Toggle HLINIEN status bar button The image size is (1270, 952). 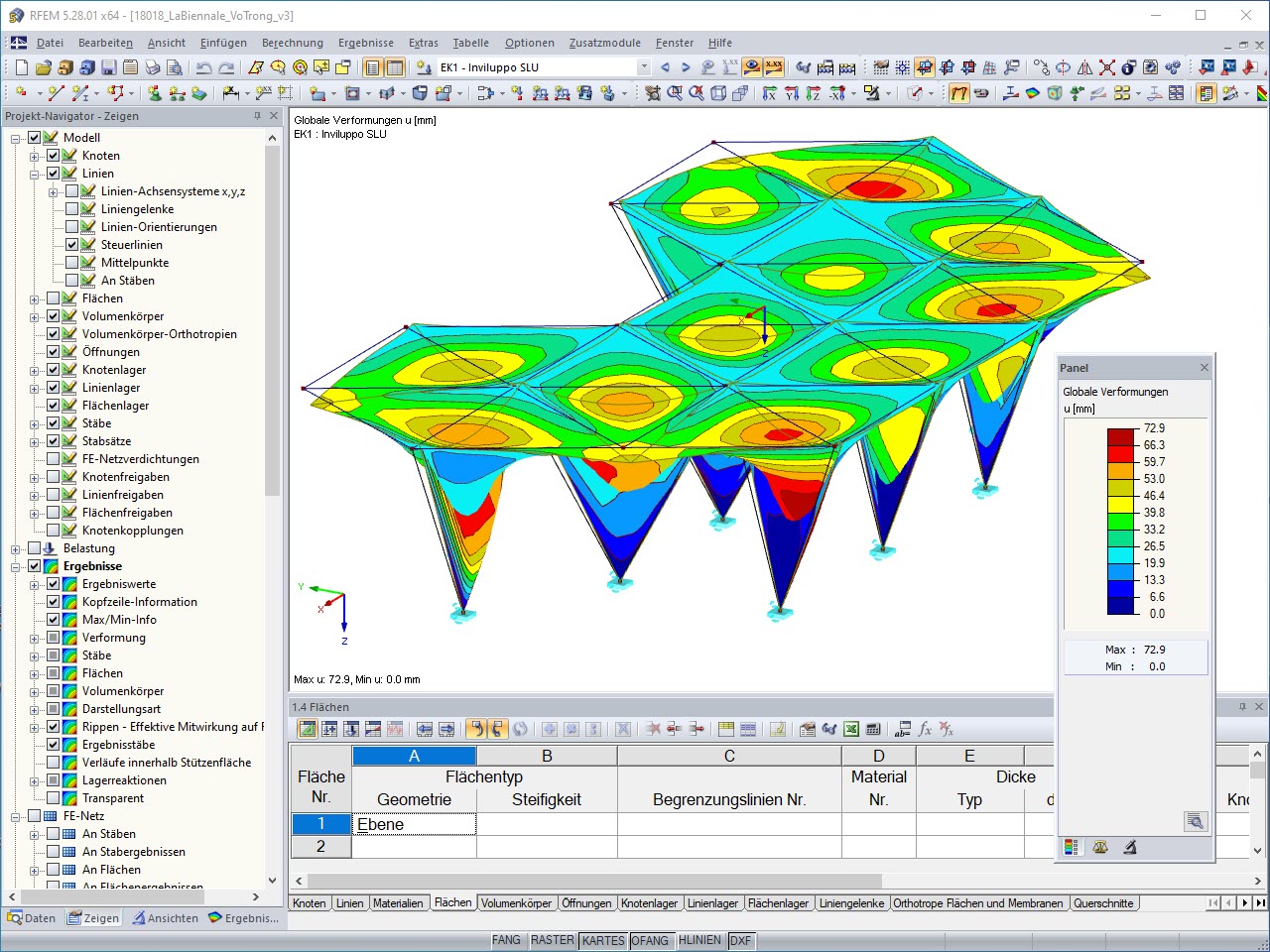coord(699,940)
